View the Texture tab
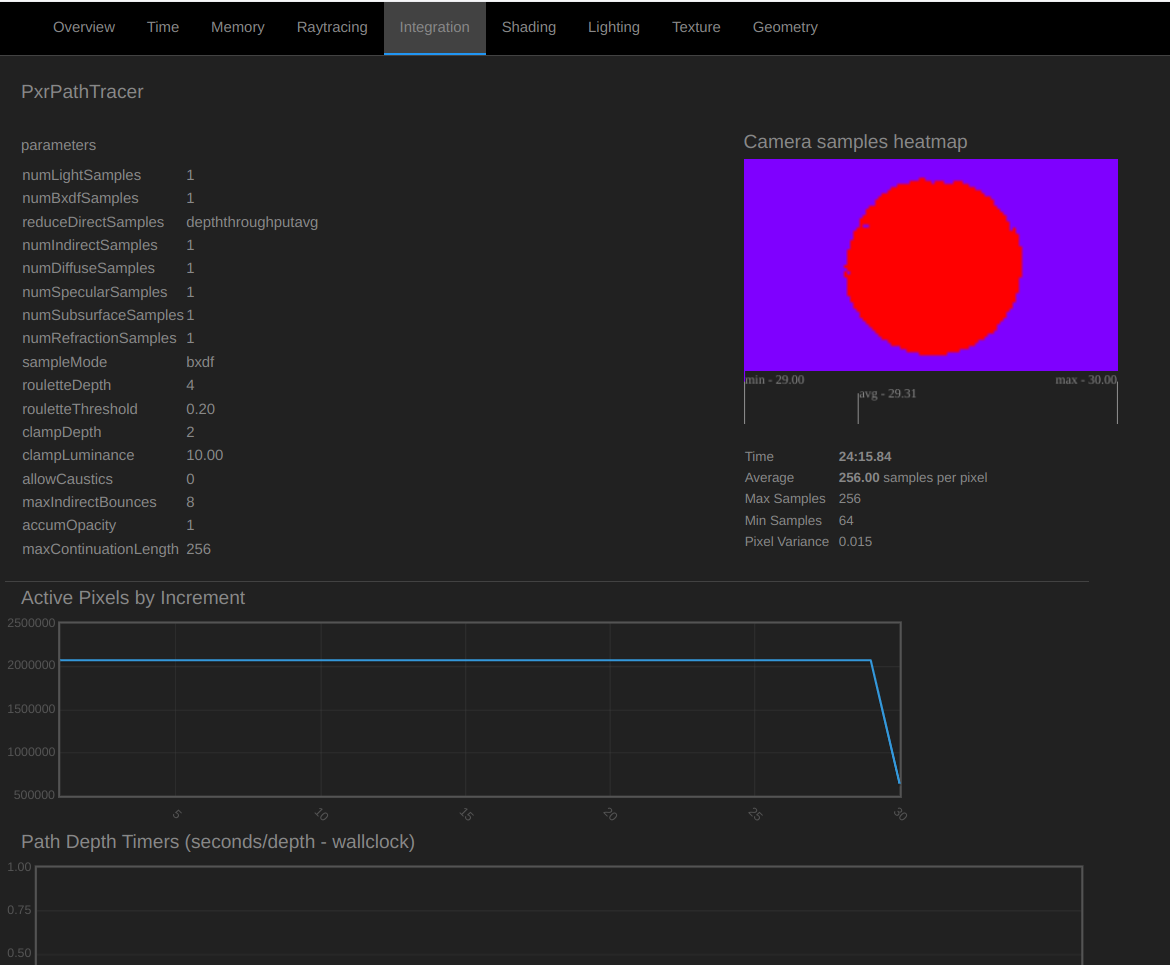Image resolution: width=1170 pixels, height=965 pixels. coord(695,28)
